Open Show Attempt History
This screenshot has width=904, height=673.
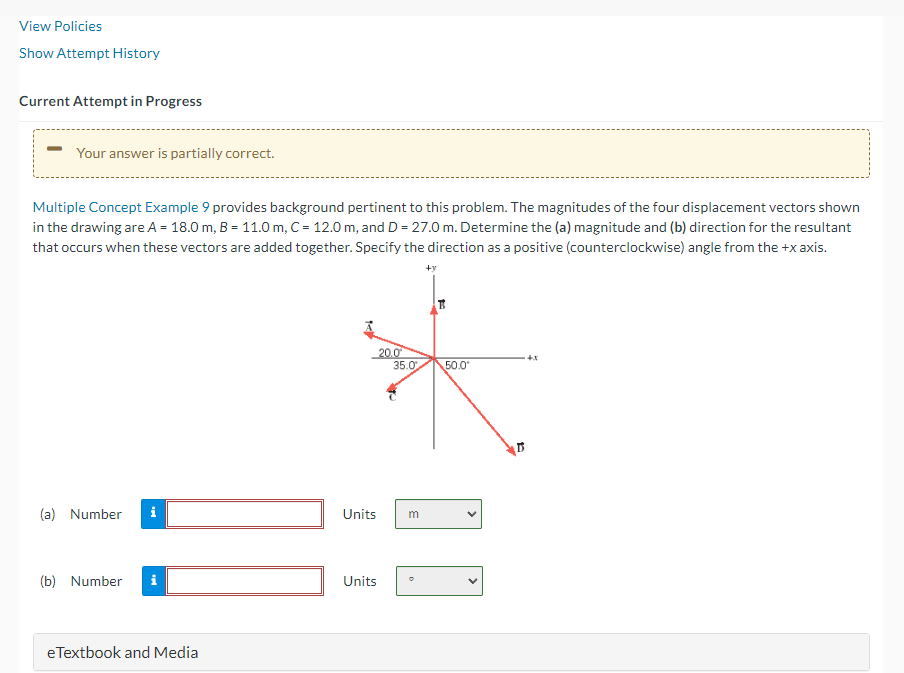(89, 53)
